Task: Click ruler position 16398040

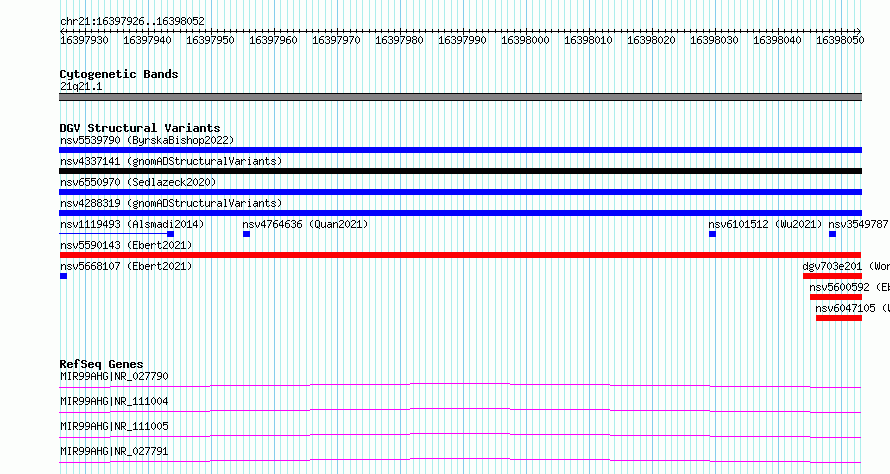Action: tap(777, 40)
